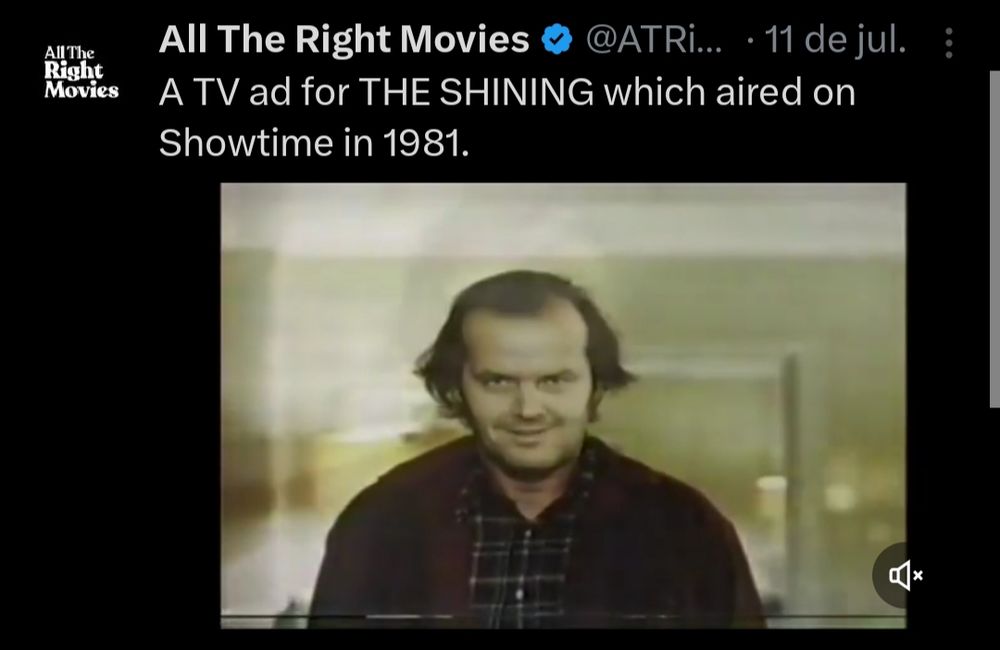Open the @ATRi... account handle
This screenshot has height=650, width=1000.
(654, 40)
